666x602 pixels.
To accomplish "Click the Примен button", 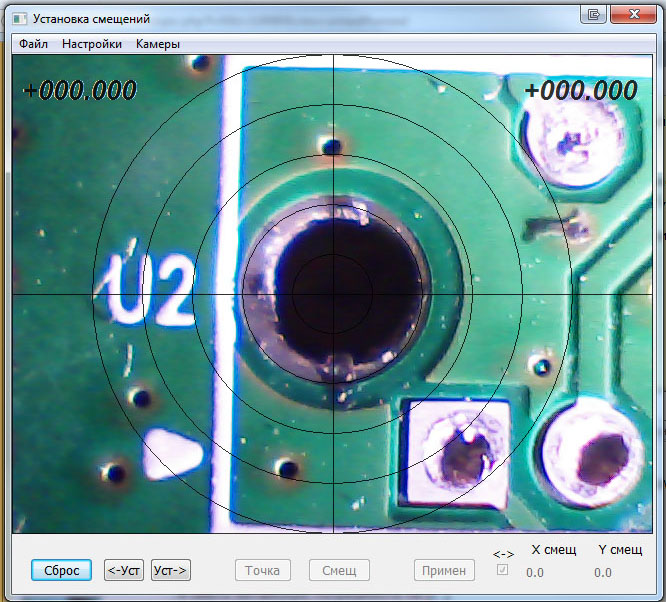I will point(444,570).
